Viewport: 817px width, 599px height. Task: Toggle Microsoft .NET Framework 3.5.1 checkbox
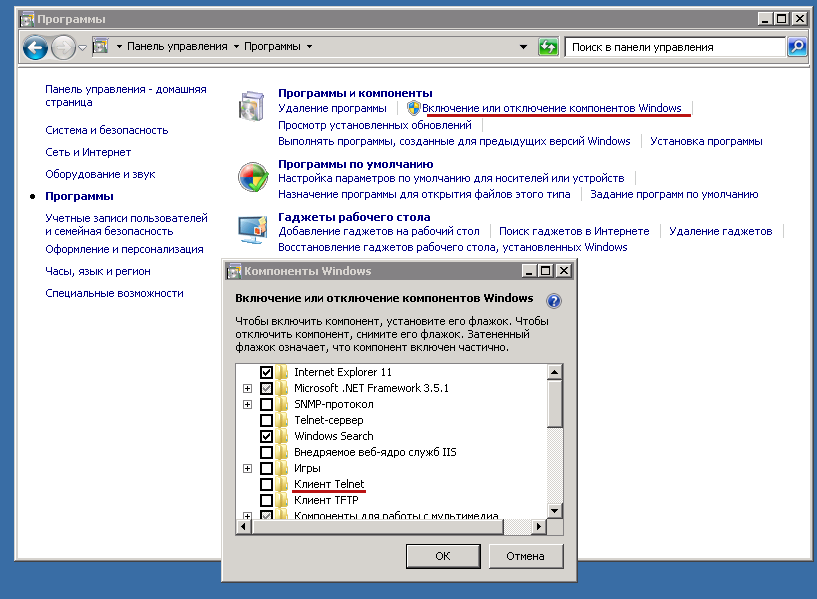pos(266,389)
